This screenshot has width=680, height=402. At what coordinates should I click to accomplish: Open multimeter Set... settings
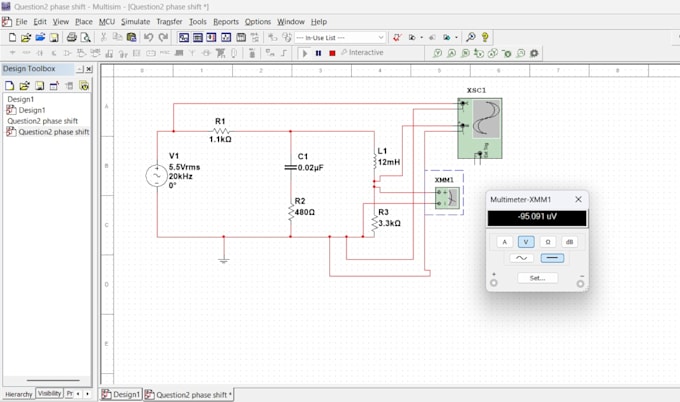tap(538, 278)
